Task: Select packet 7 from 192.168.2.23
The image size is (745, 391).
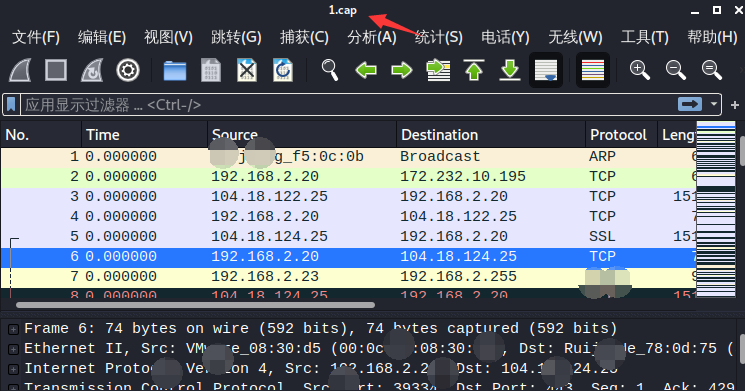Action: coord(348,277)
